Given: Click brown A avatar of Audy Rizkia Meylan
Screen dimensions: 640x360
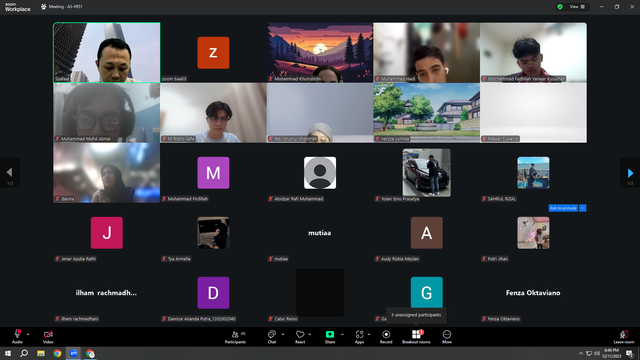Looking at the screenshot, I should point(427,233).
